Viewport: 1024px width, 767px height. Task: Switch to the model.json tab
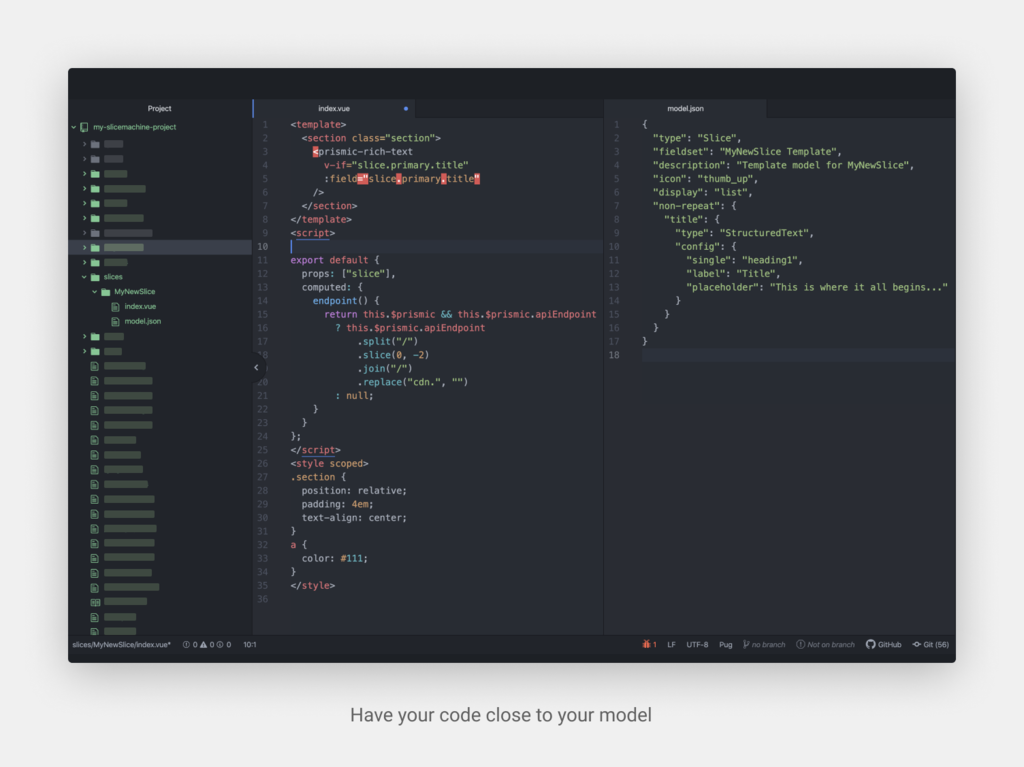click(x=685, y=108)
